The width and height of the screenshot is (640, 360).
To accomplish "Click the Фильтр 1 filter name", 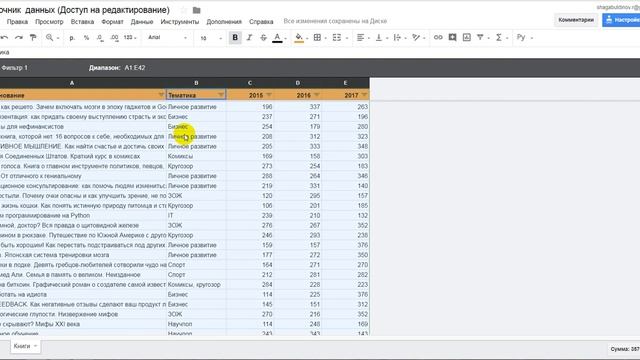I will click(14, 68).
